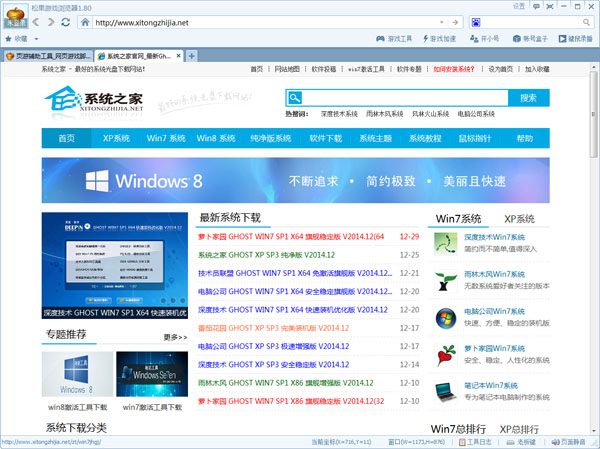Expand the address bar history dropdown
Screen dimensions: 600x449
[442, 23]
